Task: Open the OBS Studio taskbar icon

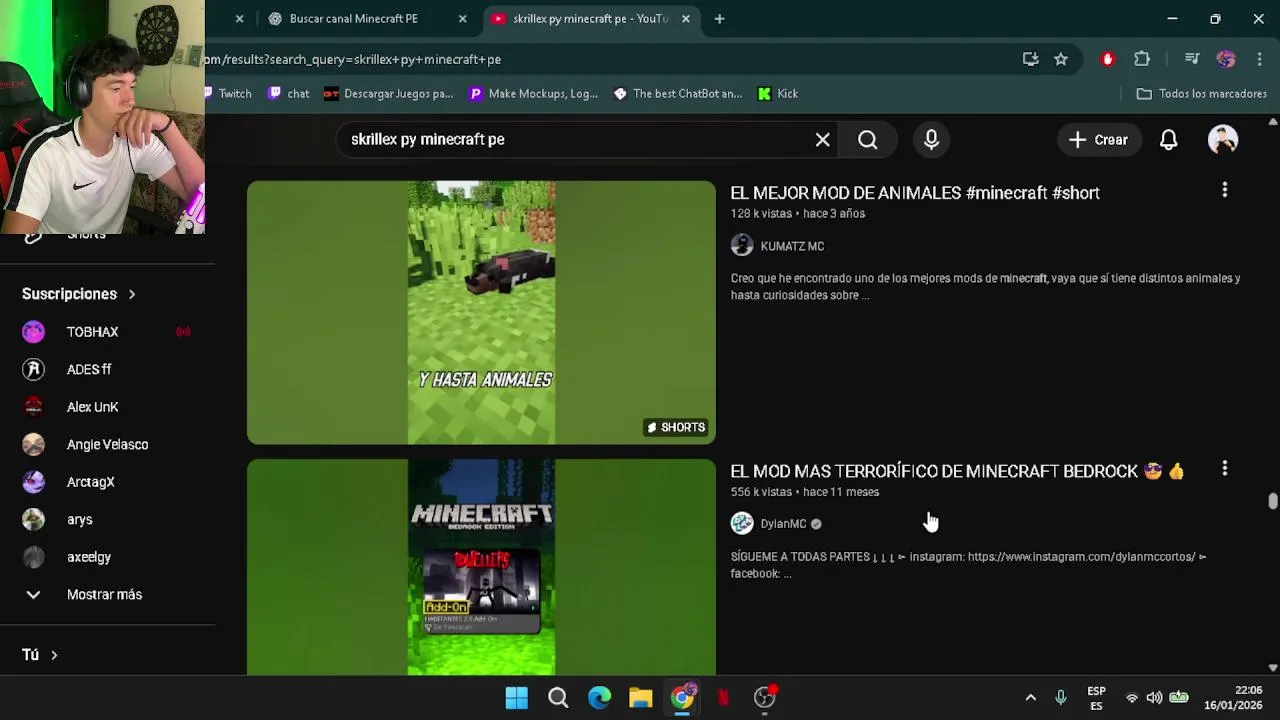Action: pyautogui.click(x=765, y=698)
